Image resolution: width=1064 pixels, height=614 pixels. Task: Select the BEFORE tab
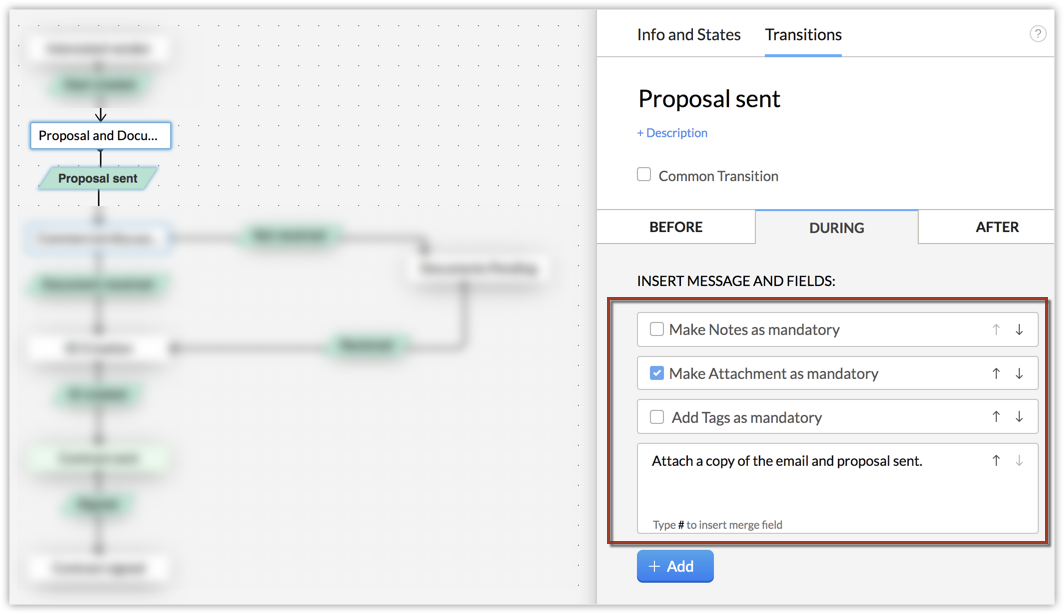[676, 227]
